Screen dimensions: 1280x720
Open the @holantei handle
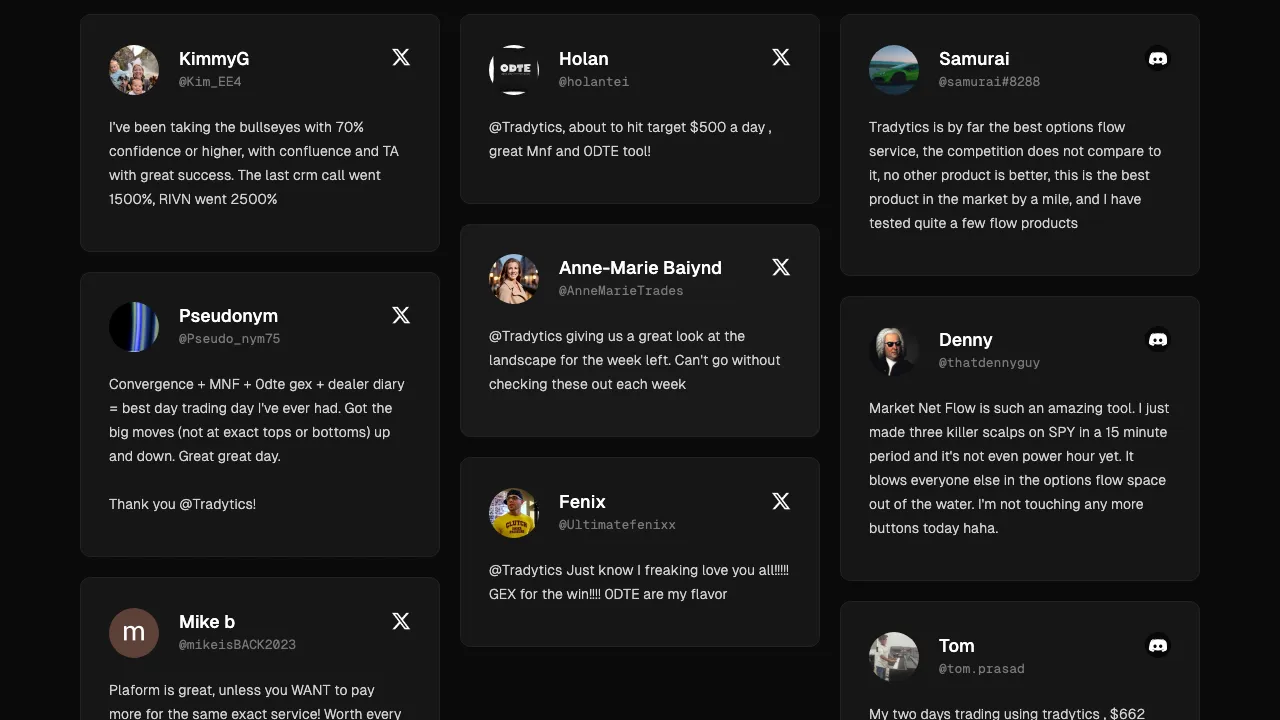point(594,82)
